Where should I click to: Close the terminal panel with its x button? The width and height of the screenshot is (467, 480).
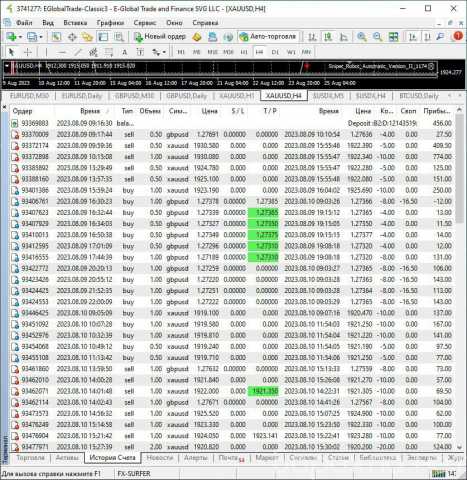4,107
